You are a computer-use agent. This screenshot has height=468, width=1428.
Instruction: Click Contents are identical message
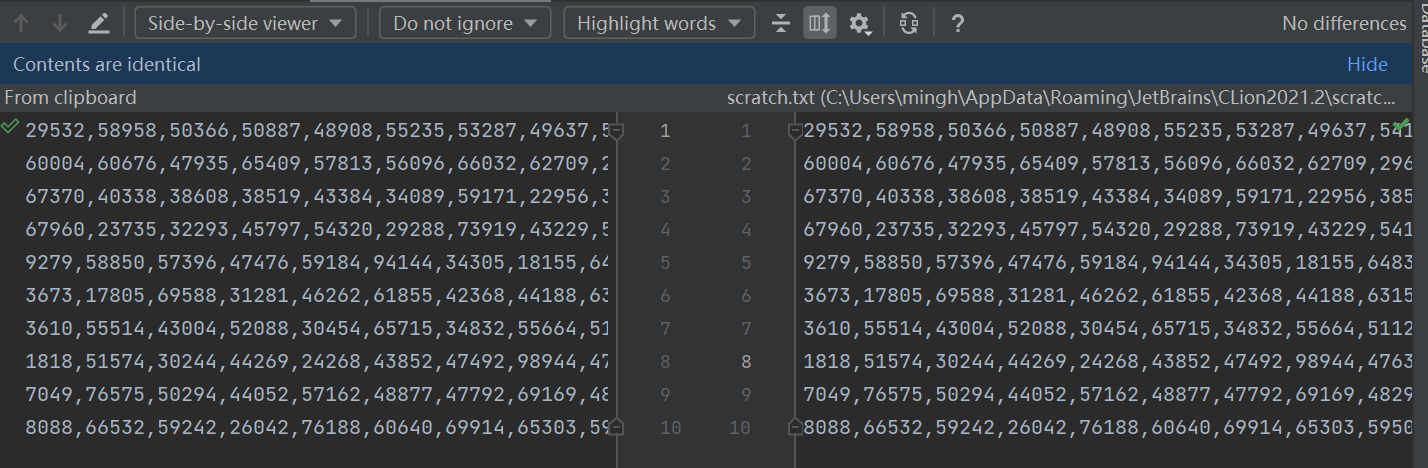tap(107, 64)
